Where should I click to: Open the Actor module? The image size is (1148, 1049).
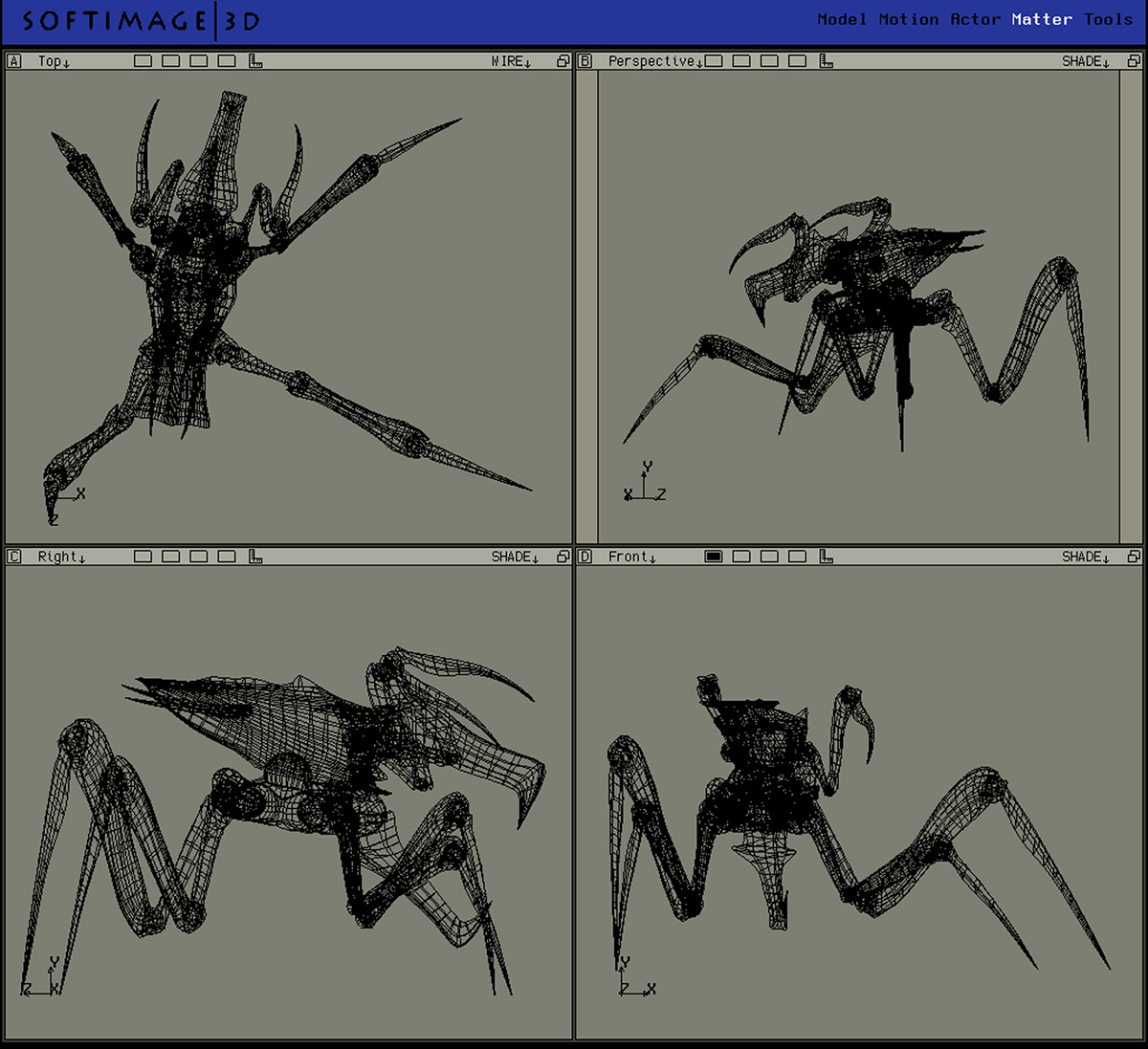coord(975,19)
